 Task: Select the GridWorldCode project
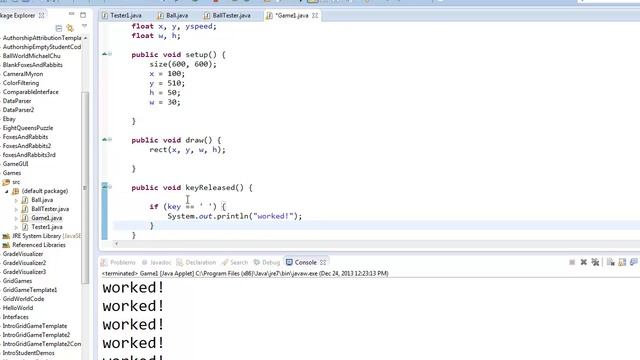coord(23,299)
